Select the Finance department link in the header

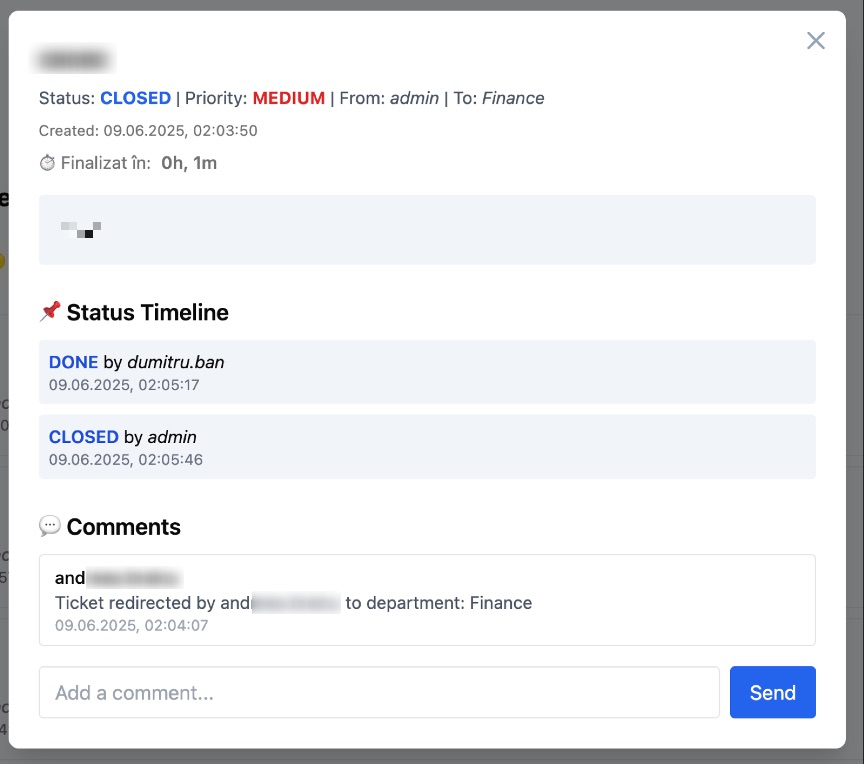click(513, 98)
